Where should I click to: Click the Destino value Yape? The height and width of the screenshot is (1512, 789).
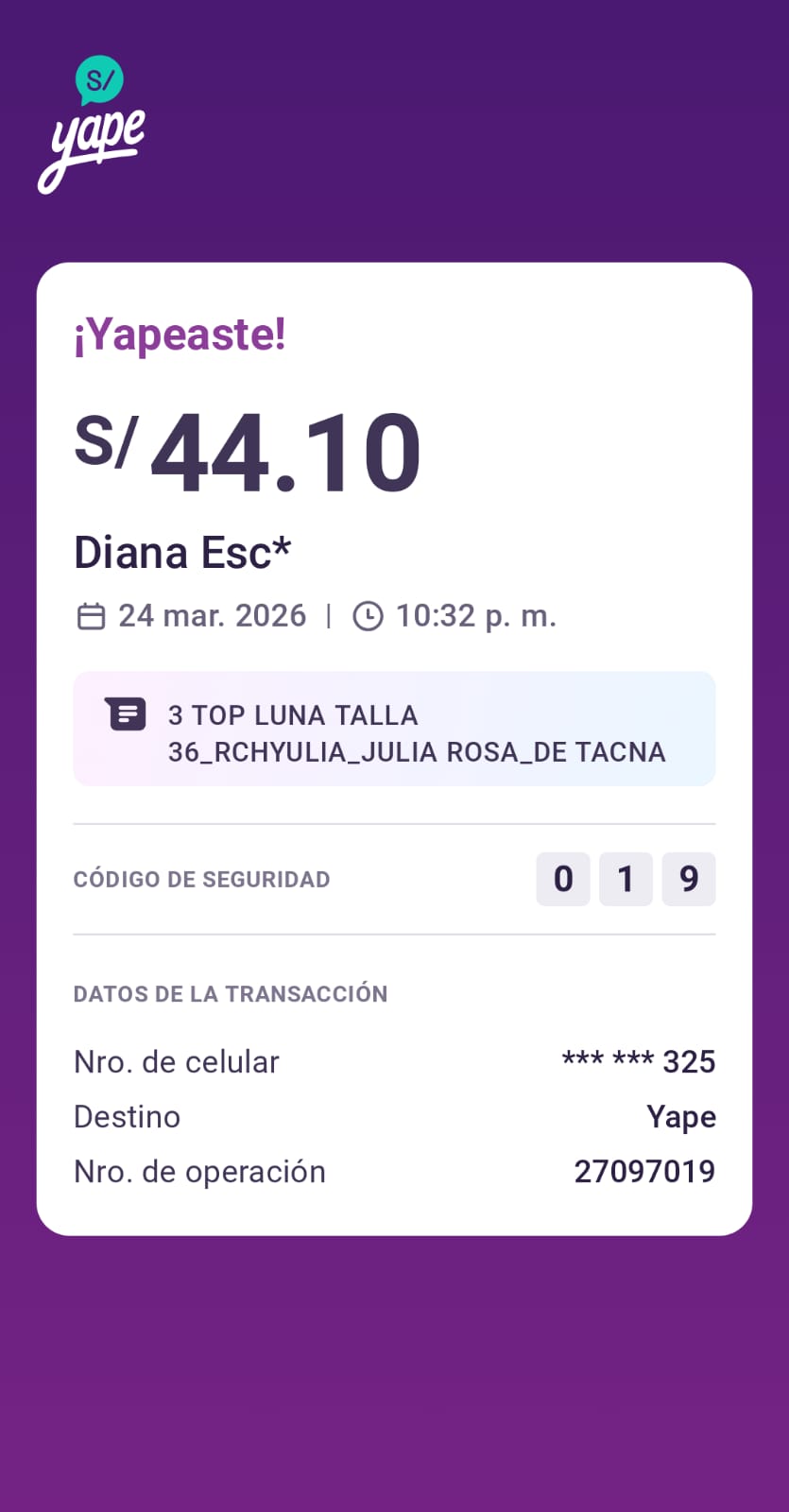pos(681,1117)
